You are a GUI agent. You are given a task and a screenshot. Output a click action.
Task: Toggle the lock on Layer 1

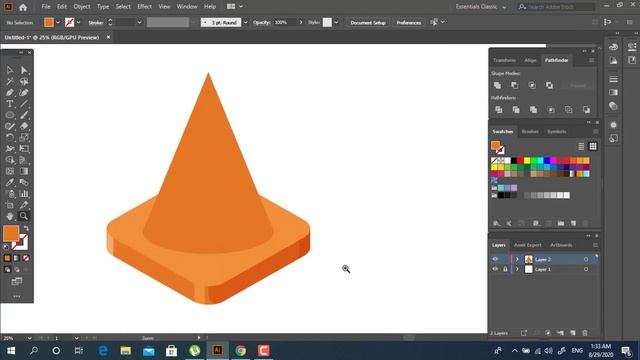[x=505, y=269]
